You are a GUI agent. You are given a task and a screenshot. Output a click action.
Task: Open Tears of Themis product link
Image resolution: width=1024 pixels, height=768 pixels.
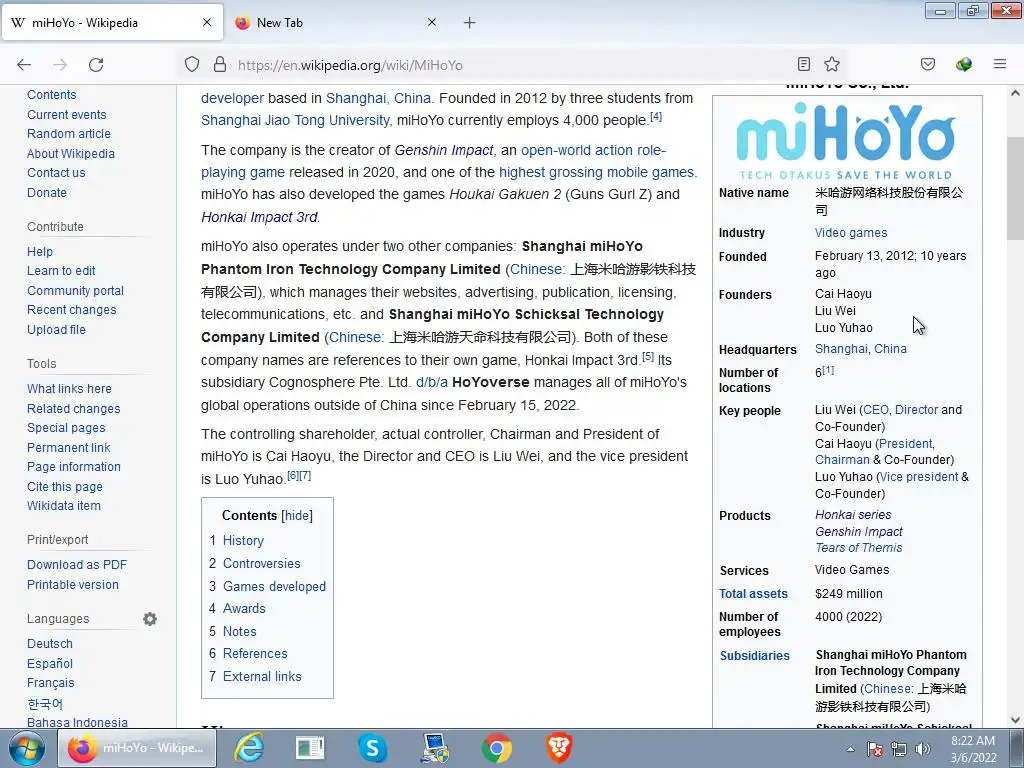point(859,548)
